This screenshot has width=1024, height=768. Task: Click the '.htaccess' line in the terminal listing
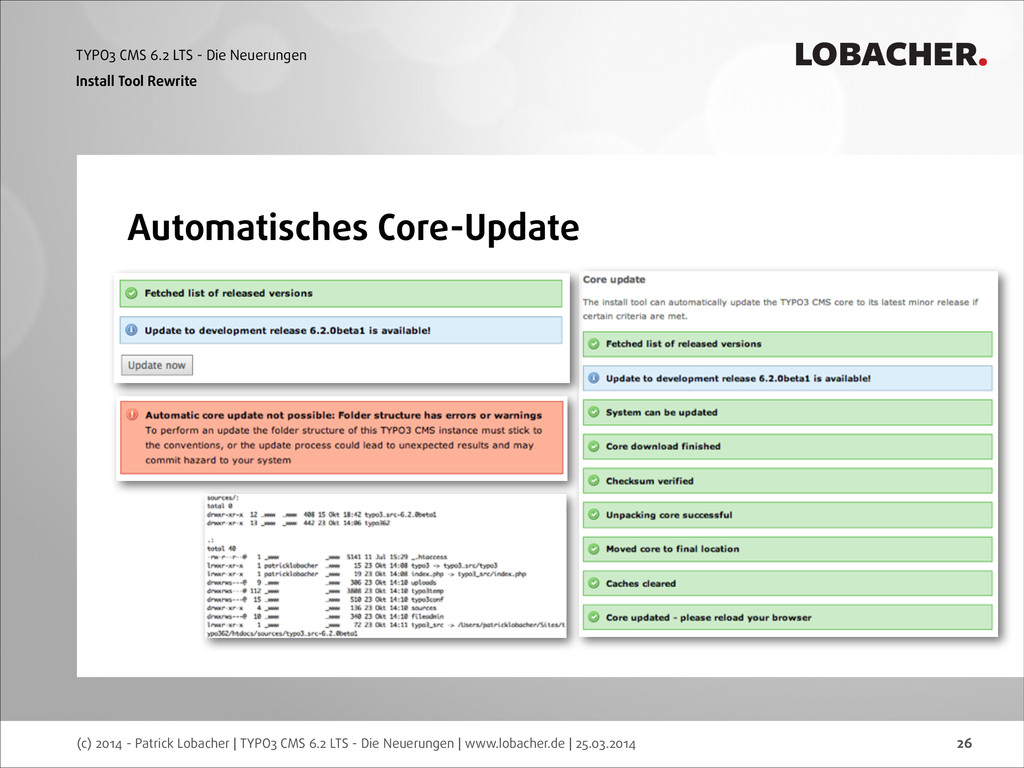pyautogui.click(x=327, y=557)
